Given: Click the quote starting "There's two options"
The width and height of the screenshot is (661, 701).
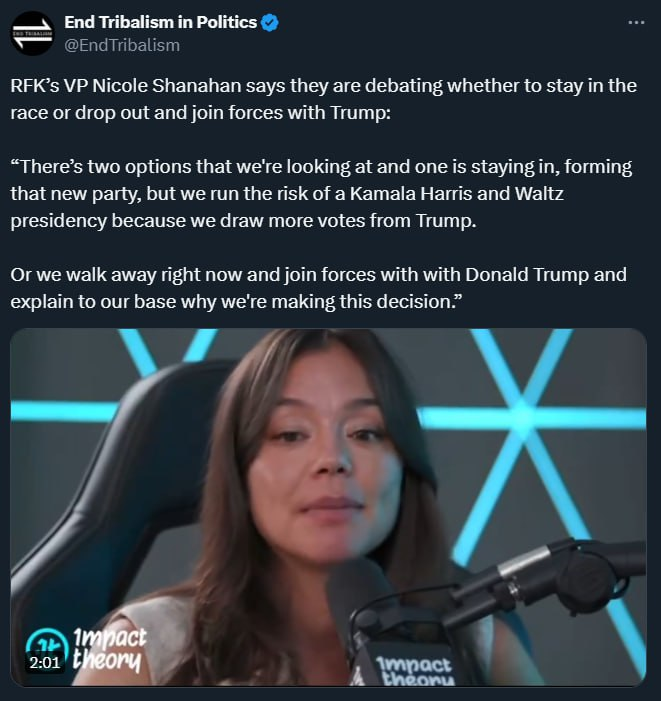Looking at the screenshot, I should (321, 194).
